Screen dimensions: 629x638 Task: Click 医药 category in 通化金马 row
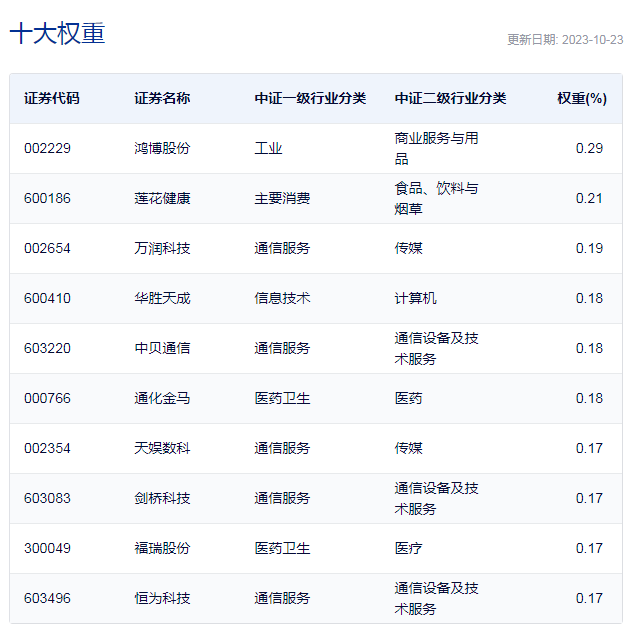(408, 398)
